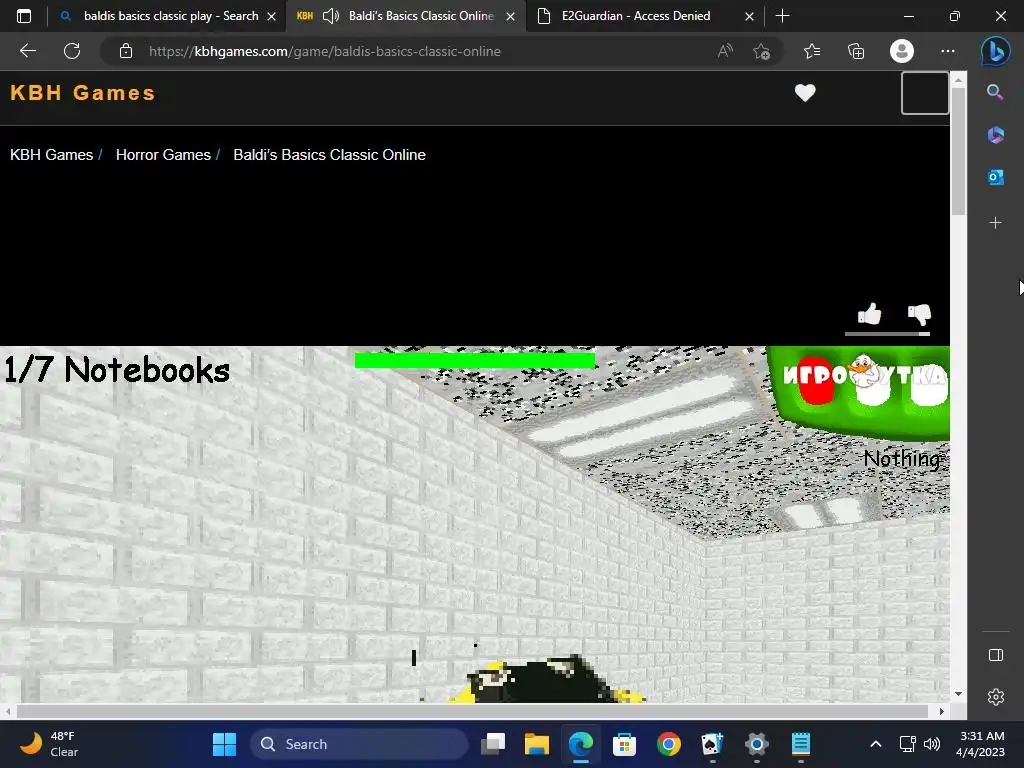Open the Favorites list icon
This screenshot has height=768, width=1024.
812,51
